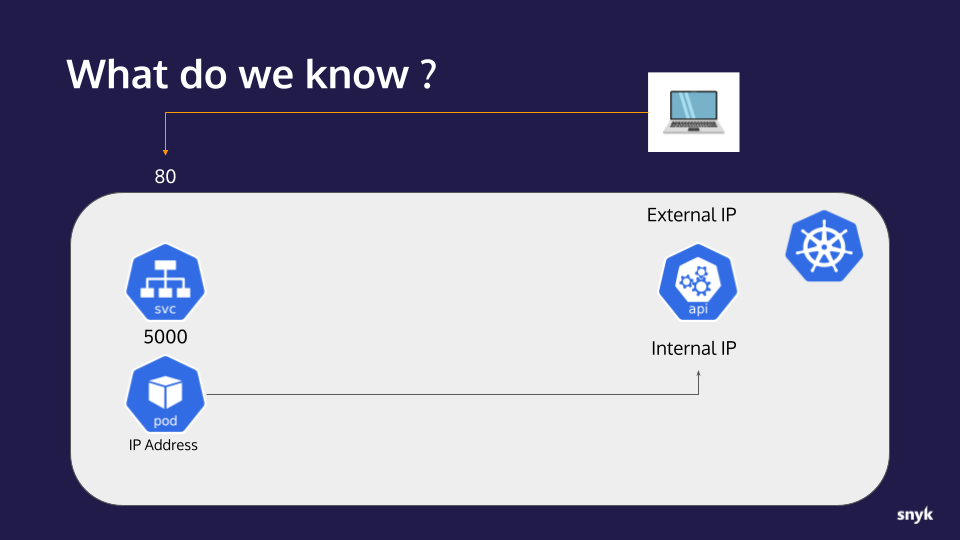Screen dimensions: 960x540
Task: Select the External IP text
Action: coord(691,215)
